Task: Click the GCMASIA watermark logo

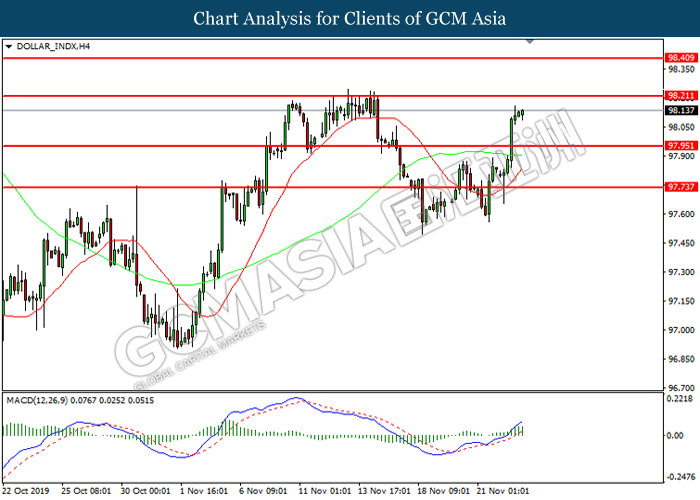Action: [x=348, y=250]
